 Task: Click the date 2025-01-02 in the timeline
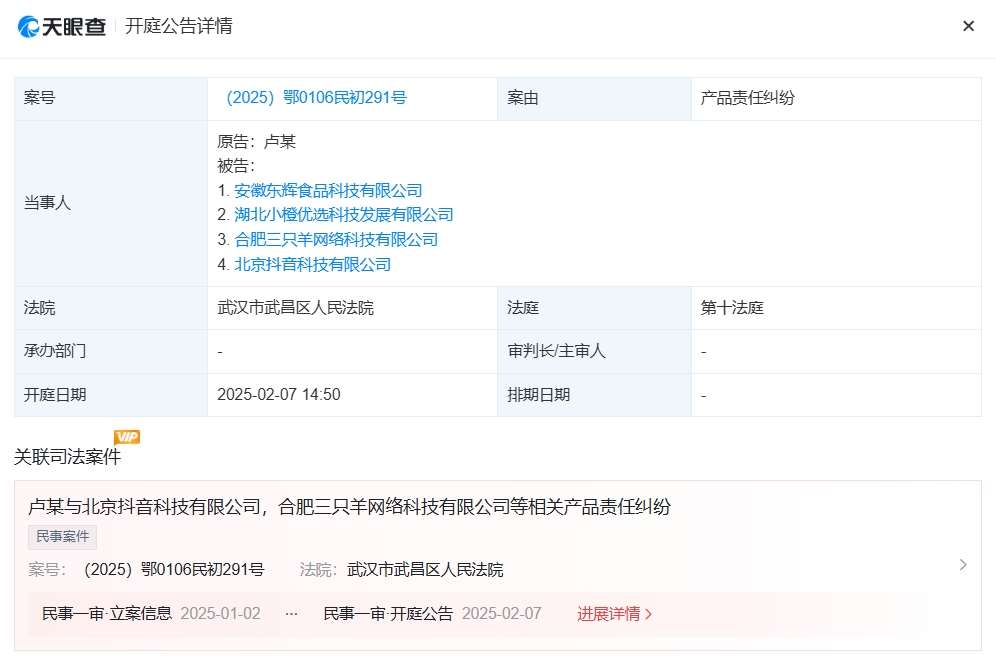tap(220, 614)
